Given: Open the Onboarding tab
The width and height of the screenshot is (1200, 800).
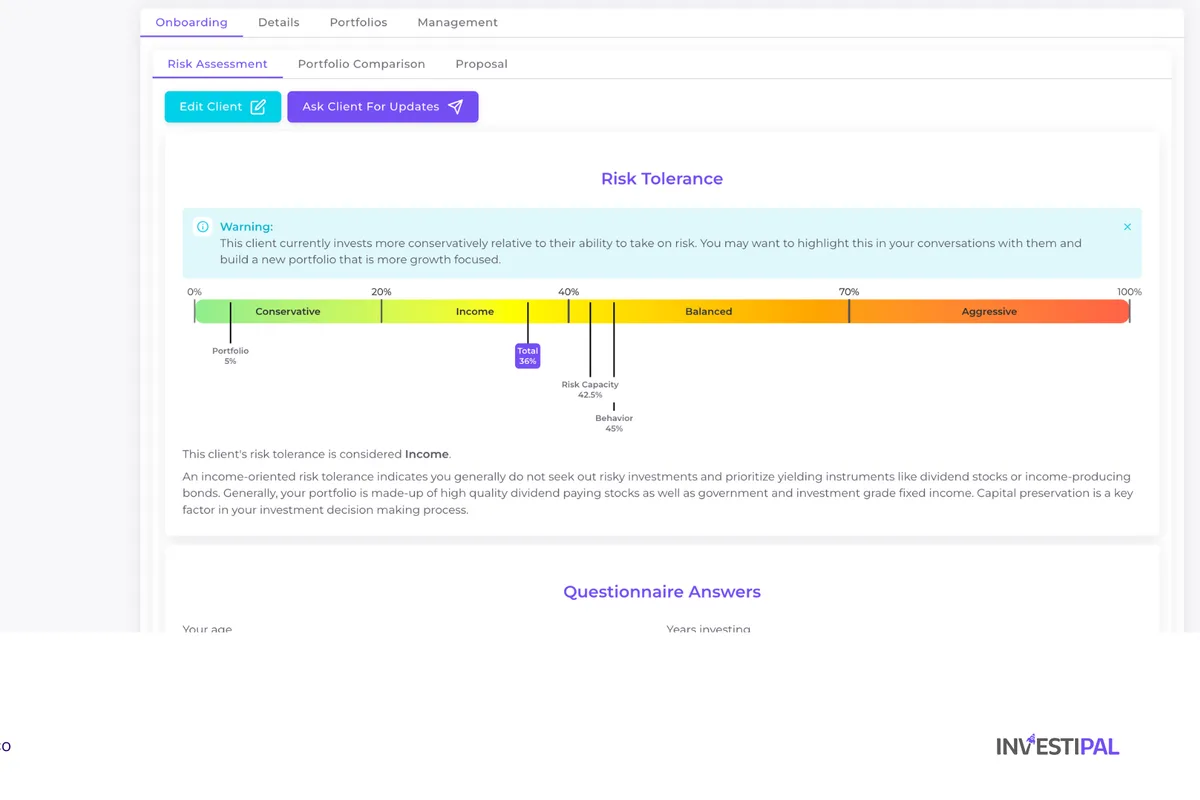Looking at the screenshot, I should point(191,22).
